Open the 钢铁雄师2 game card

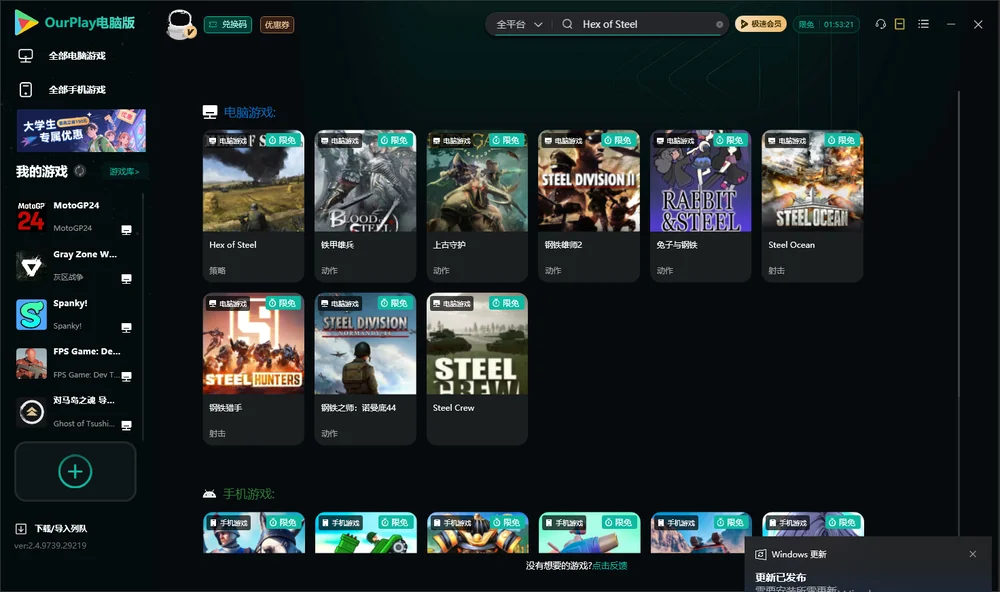click(x=589, y=206)
